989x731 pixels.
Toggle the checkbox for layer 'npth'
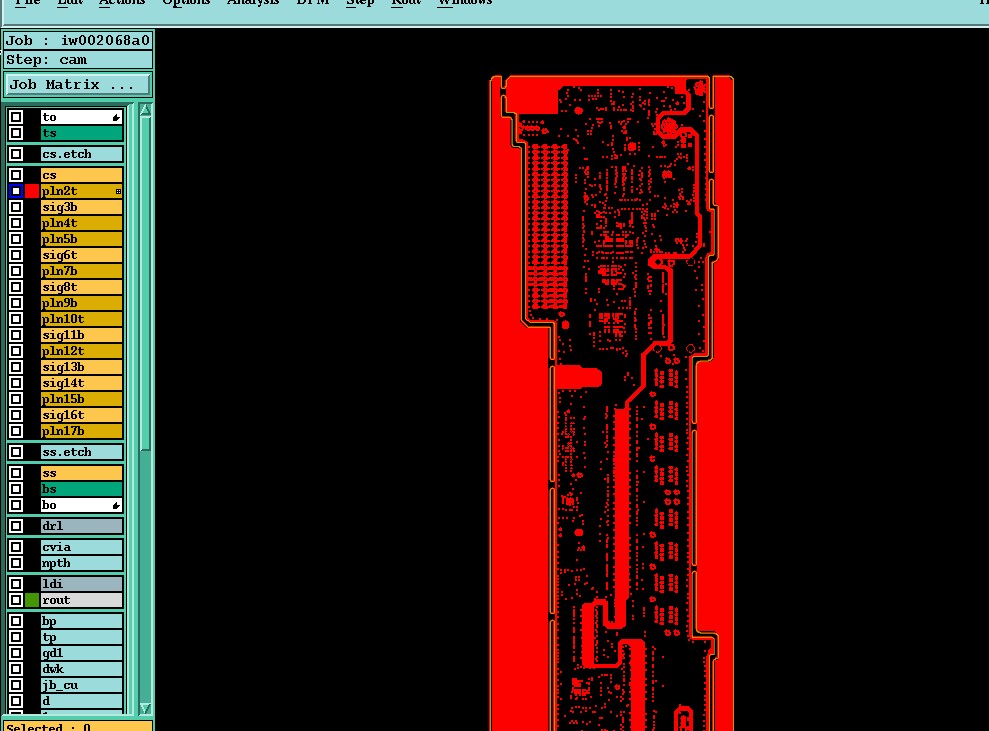coord(16,563)
